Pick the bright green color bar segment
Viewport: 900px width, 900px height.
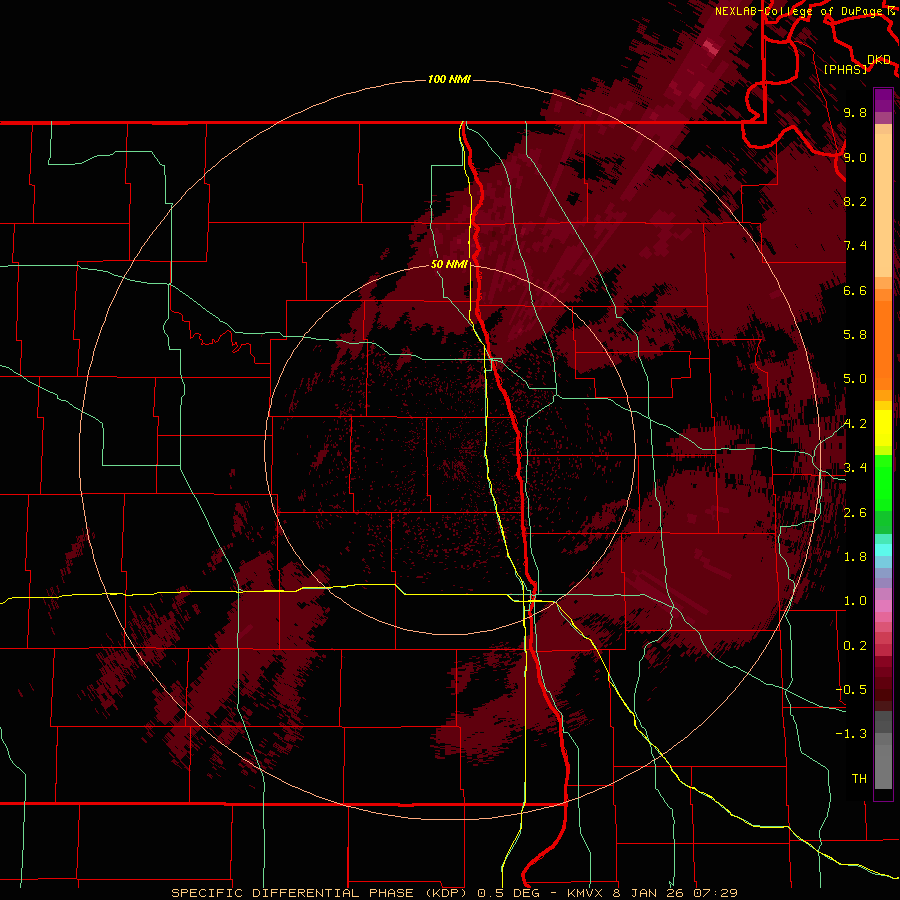coord(883,483)
